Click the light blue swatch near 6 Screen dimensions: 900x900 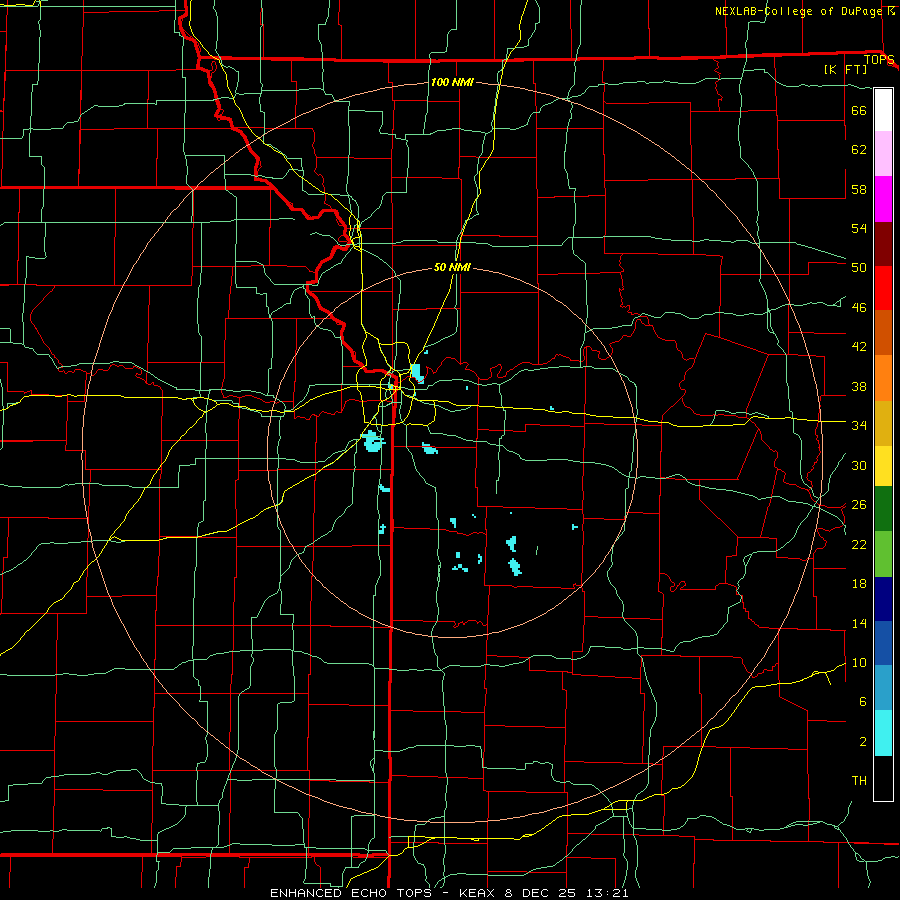coord(883,688)
